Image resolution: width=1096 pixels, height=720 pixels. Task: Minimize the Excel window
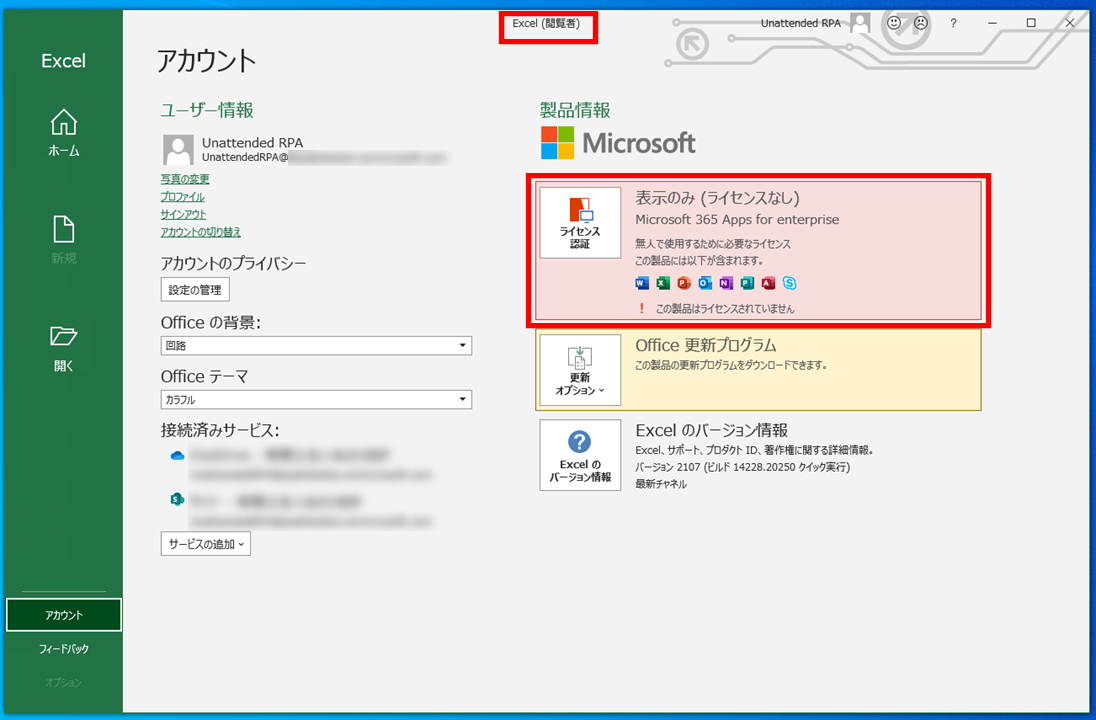pyautogui.click(x=992, y=23)
